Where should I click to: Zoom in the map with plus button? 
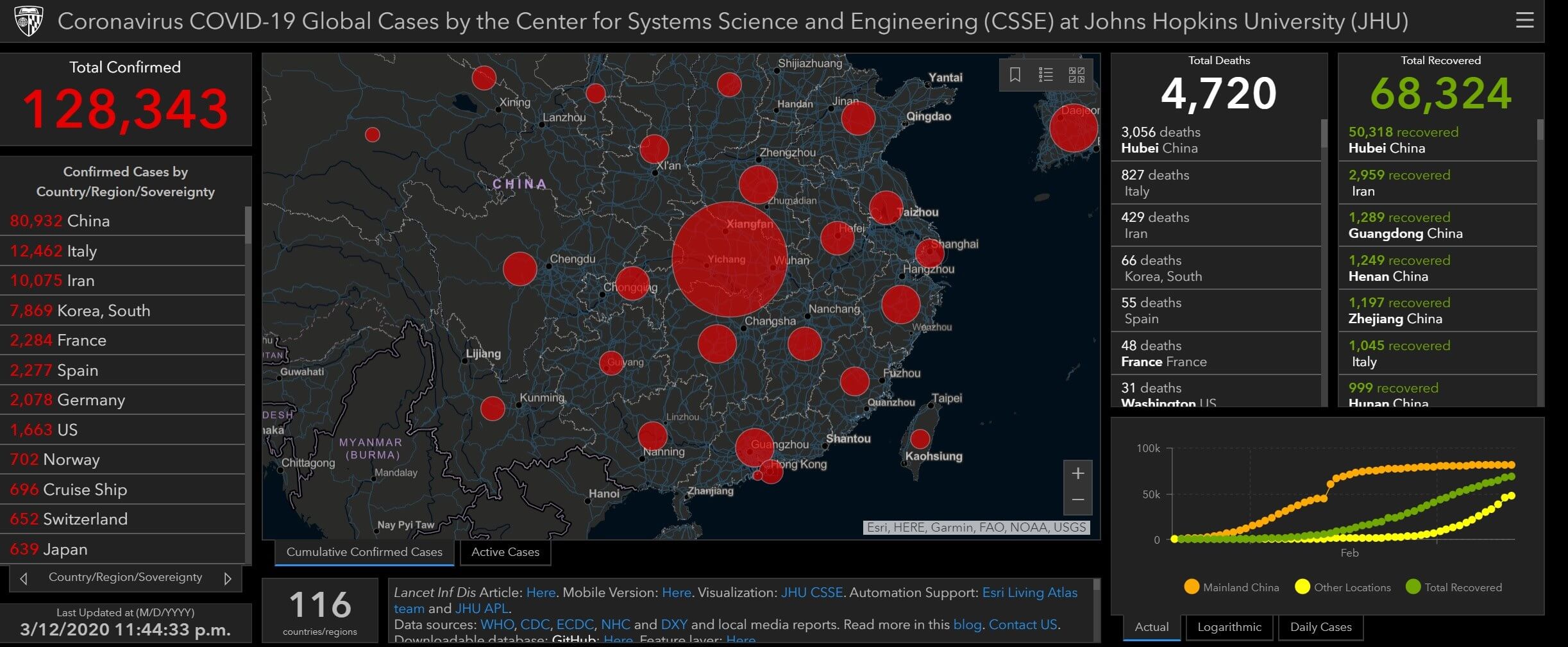tap(1077, 473)
